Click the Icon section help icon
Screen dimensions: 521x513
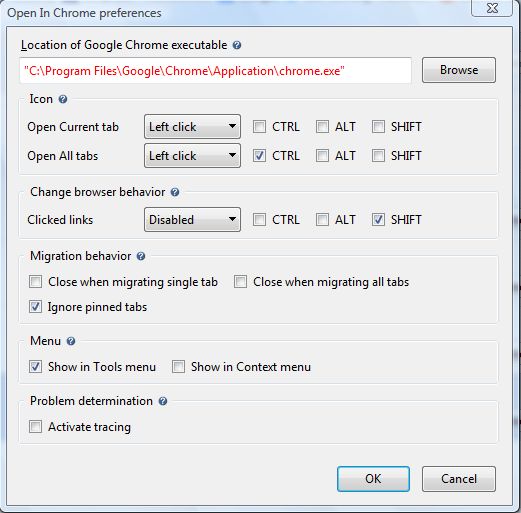coord(63,99)
